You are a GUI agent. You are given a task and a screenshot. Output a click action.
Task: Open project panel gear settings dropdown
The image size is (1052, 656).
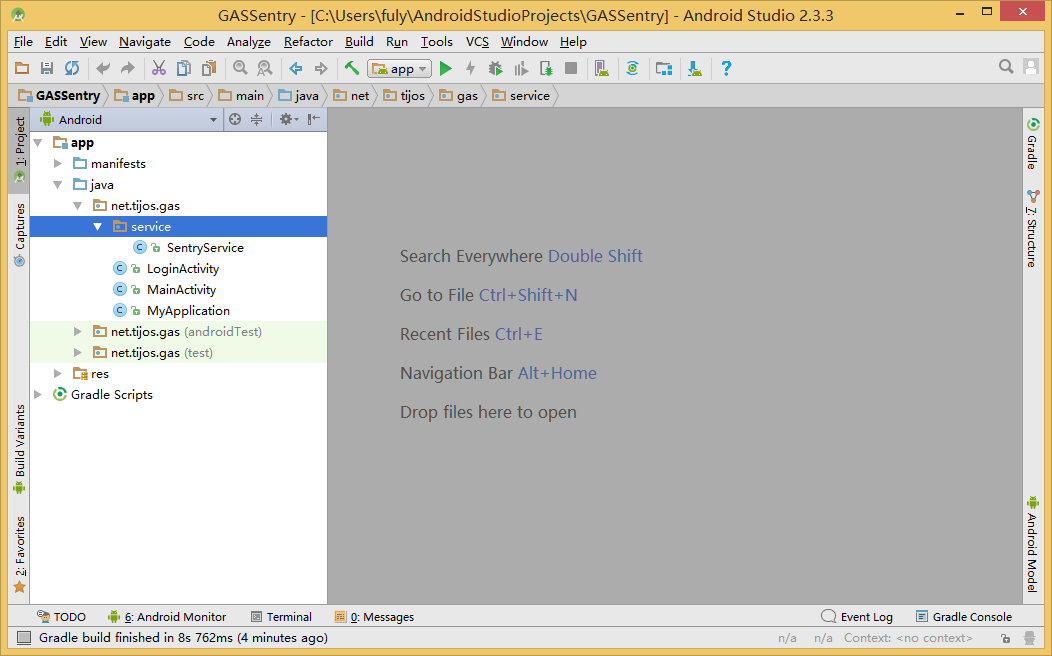click(288, 119)
